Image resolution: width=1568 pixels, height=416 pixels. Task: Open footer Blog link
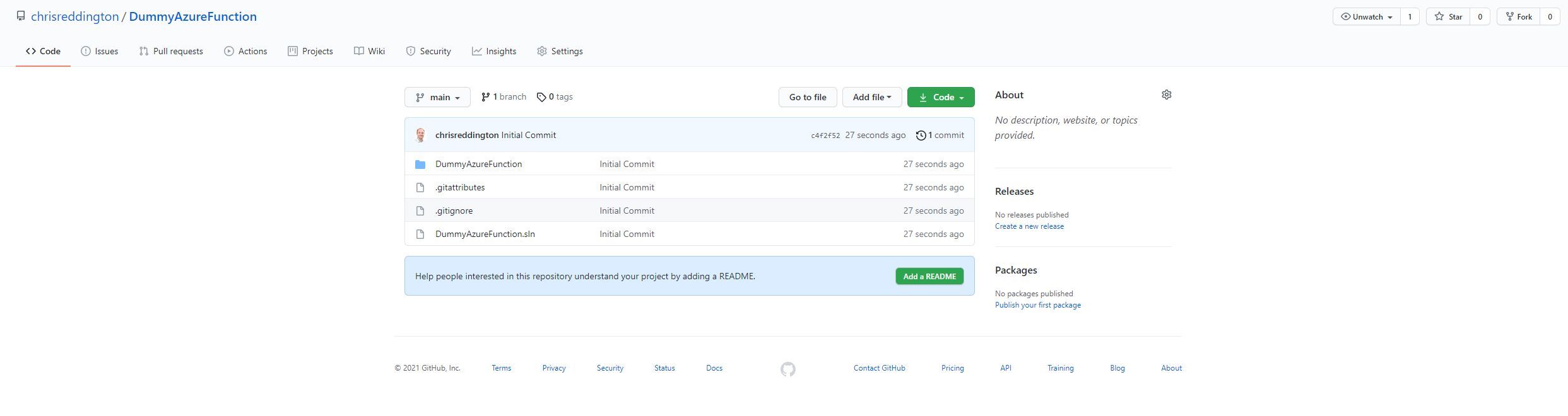[1117, 368]
